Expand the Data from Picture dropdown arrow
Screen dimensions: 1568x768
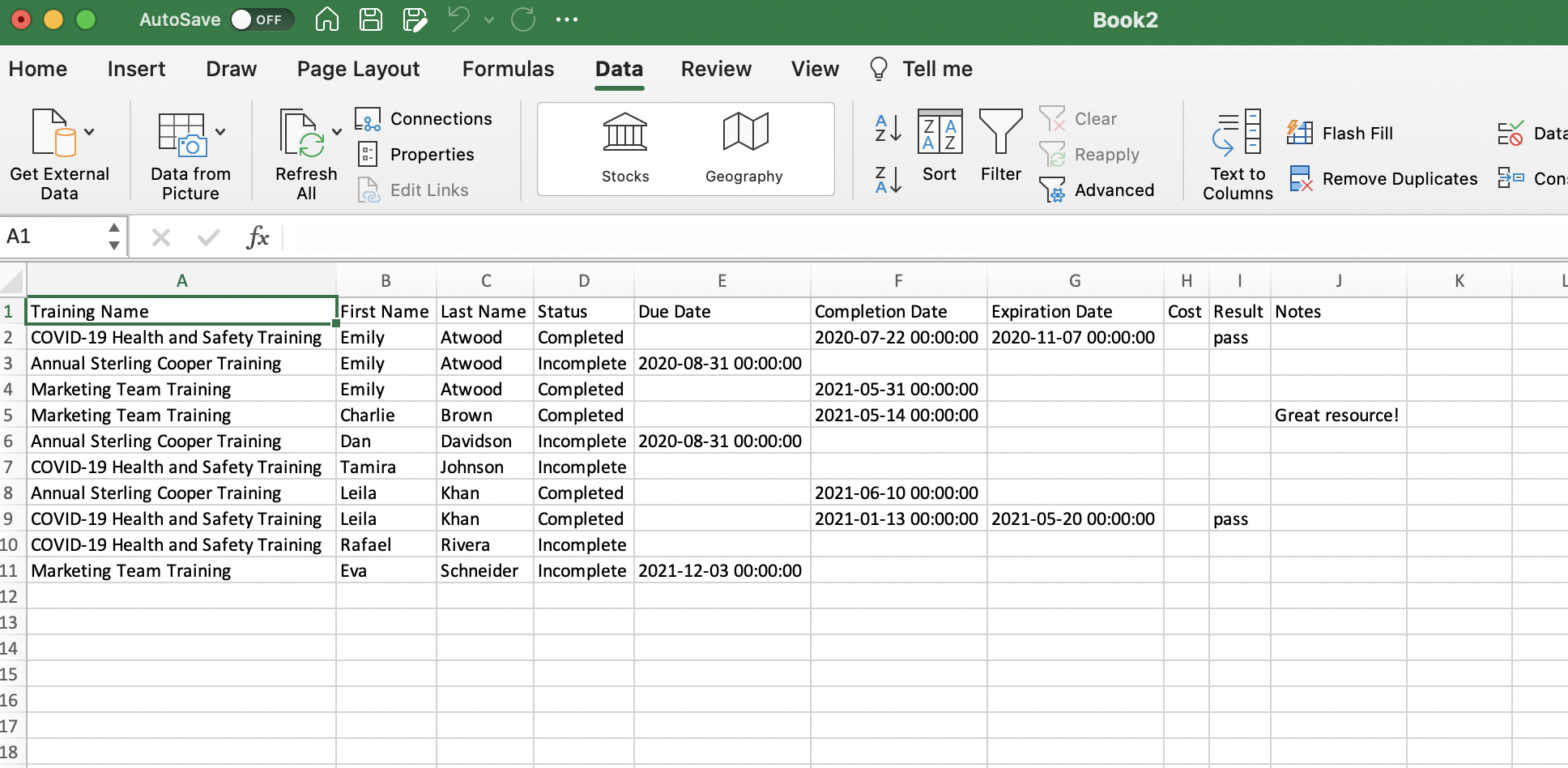(x=220, y=132)
